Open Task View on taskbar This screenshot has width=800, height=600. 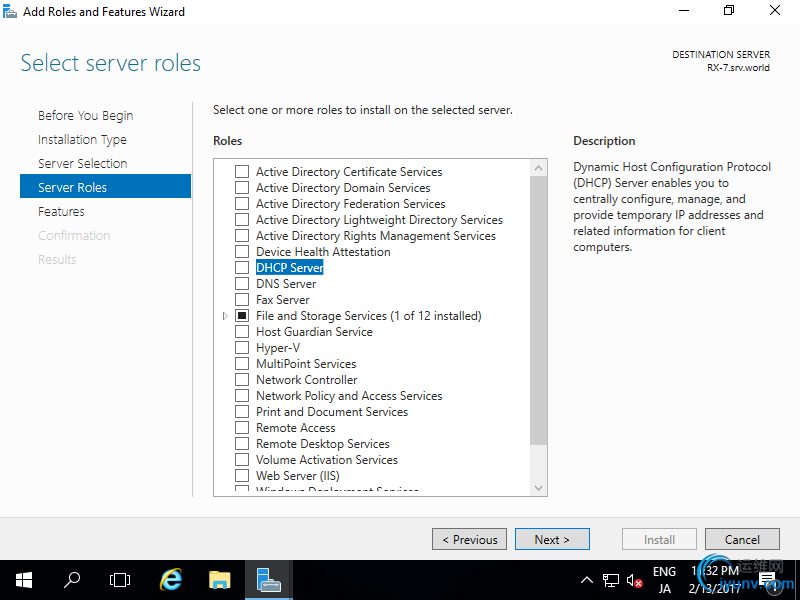[x=120, y=580]
